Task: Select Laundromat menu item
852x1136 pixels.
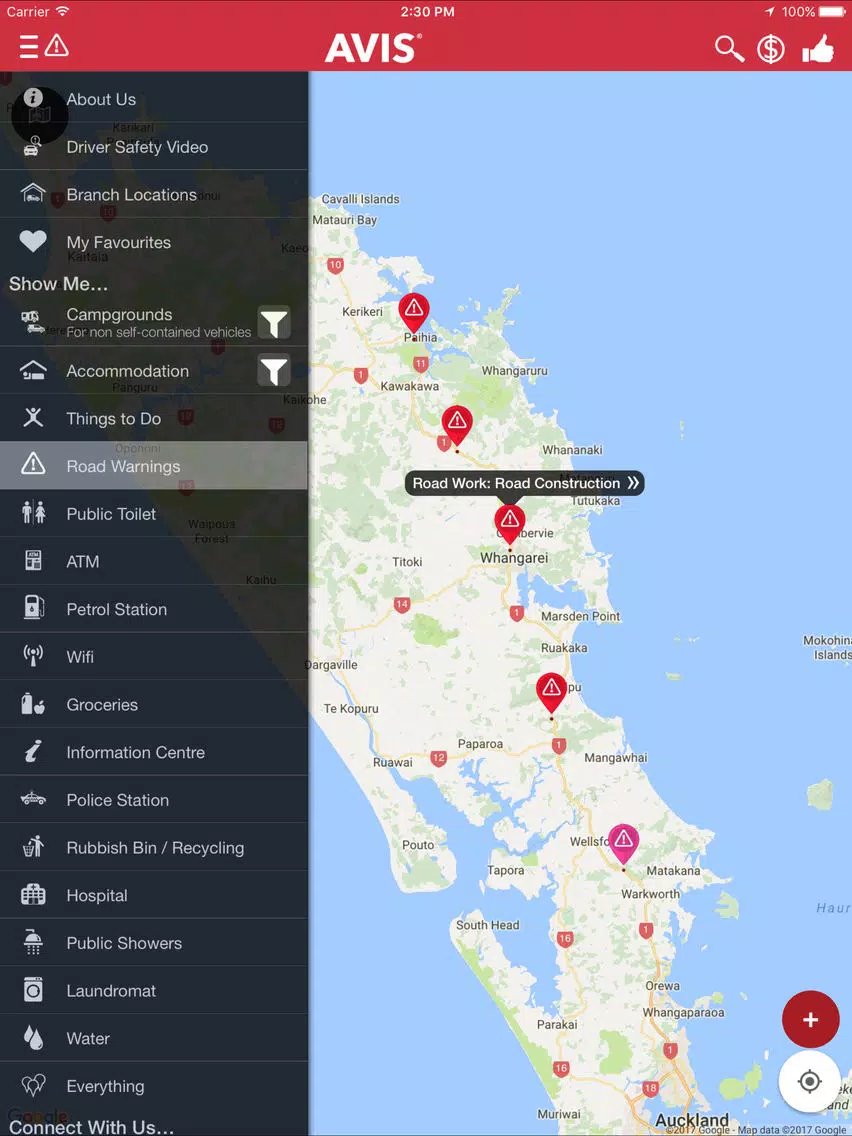Action: click(x=154, y=990)
